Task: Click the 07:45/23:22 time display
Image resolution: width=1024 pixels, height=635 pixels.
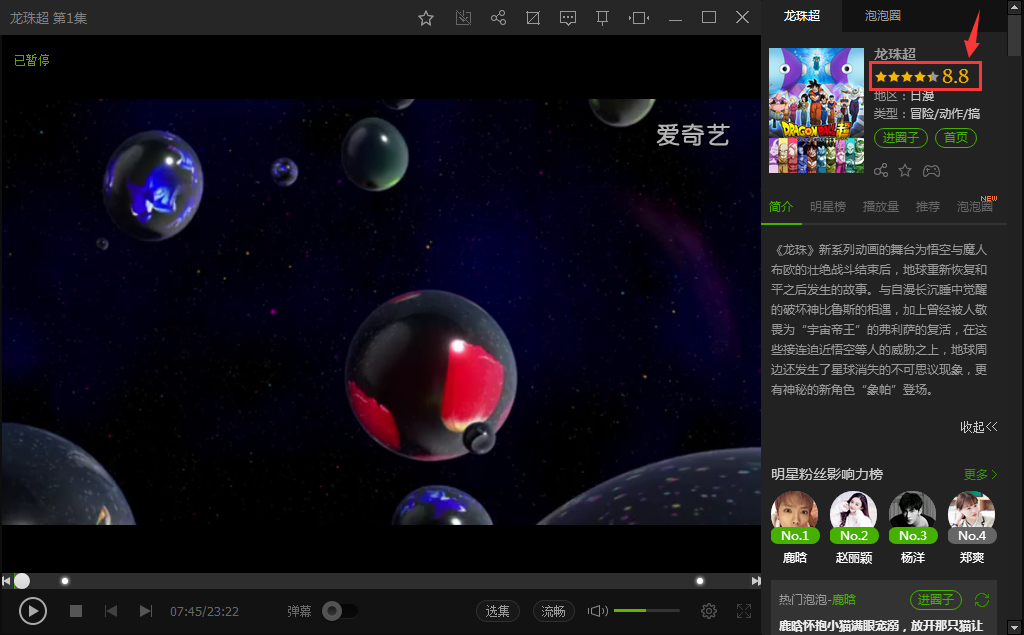Action: [x=204, y=611]
